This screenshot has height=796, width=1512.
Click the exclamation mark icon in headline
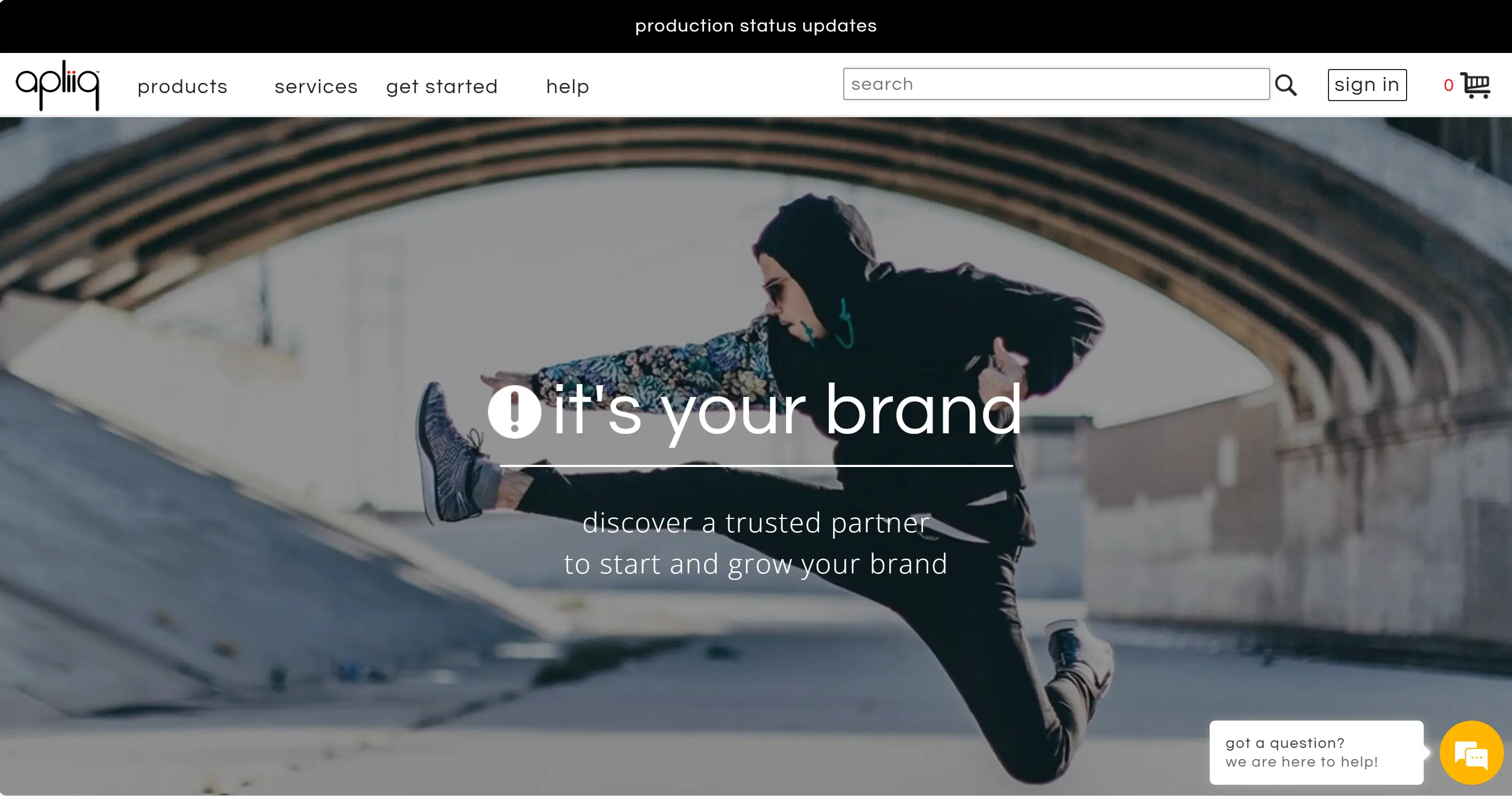514,412
